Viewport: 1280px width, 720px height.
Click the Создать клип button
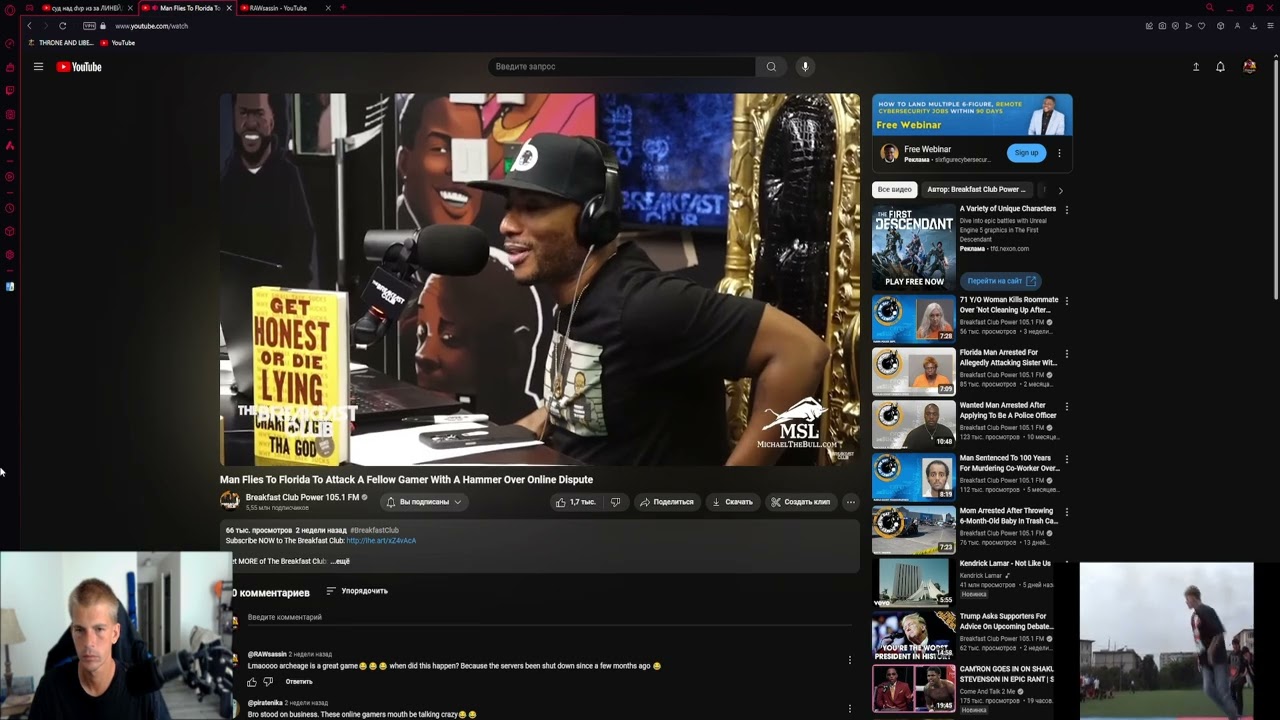click(x=801, y=502)
